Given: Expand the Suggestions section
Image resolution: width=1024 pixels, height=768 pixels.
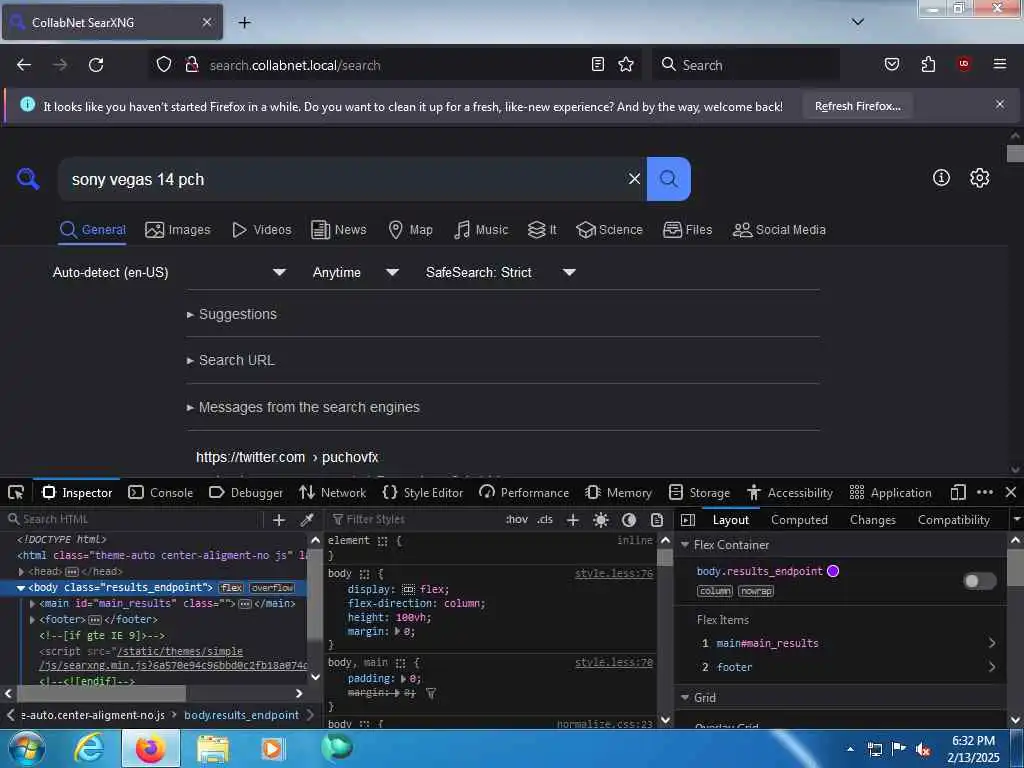Looking at the screenshot, I should pyautogui.click(x=231, y=314).
